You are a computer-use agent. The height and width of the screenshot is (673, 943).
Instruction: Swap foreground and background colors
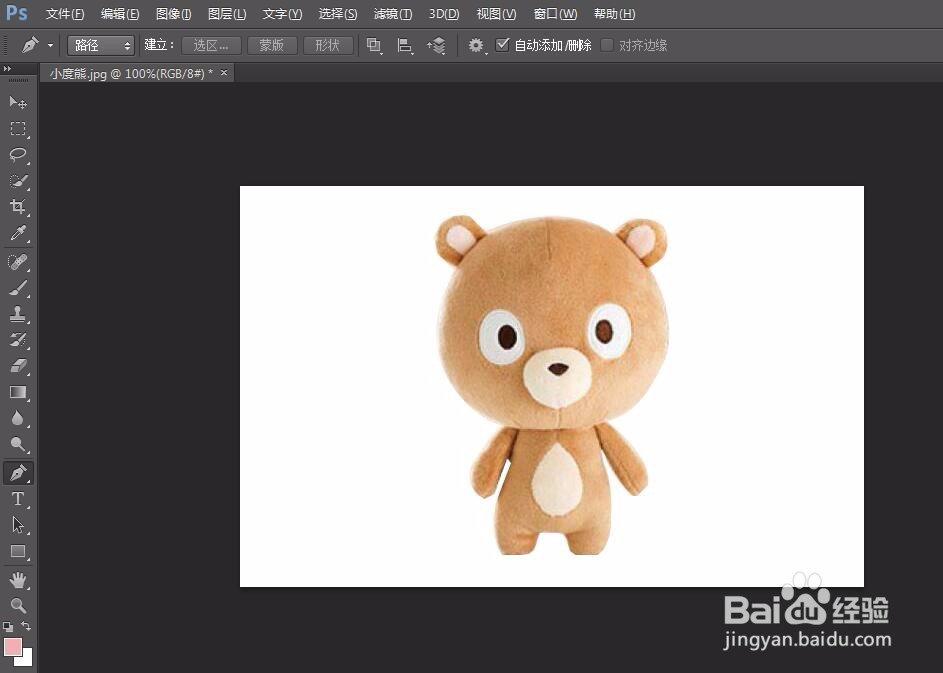(x=26, y=626)
